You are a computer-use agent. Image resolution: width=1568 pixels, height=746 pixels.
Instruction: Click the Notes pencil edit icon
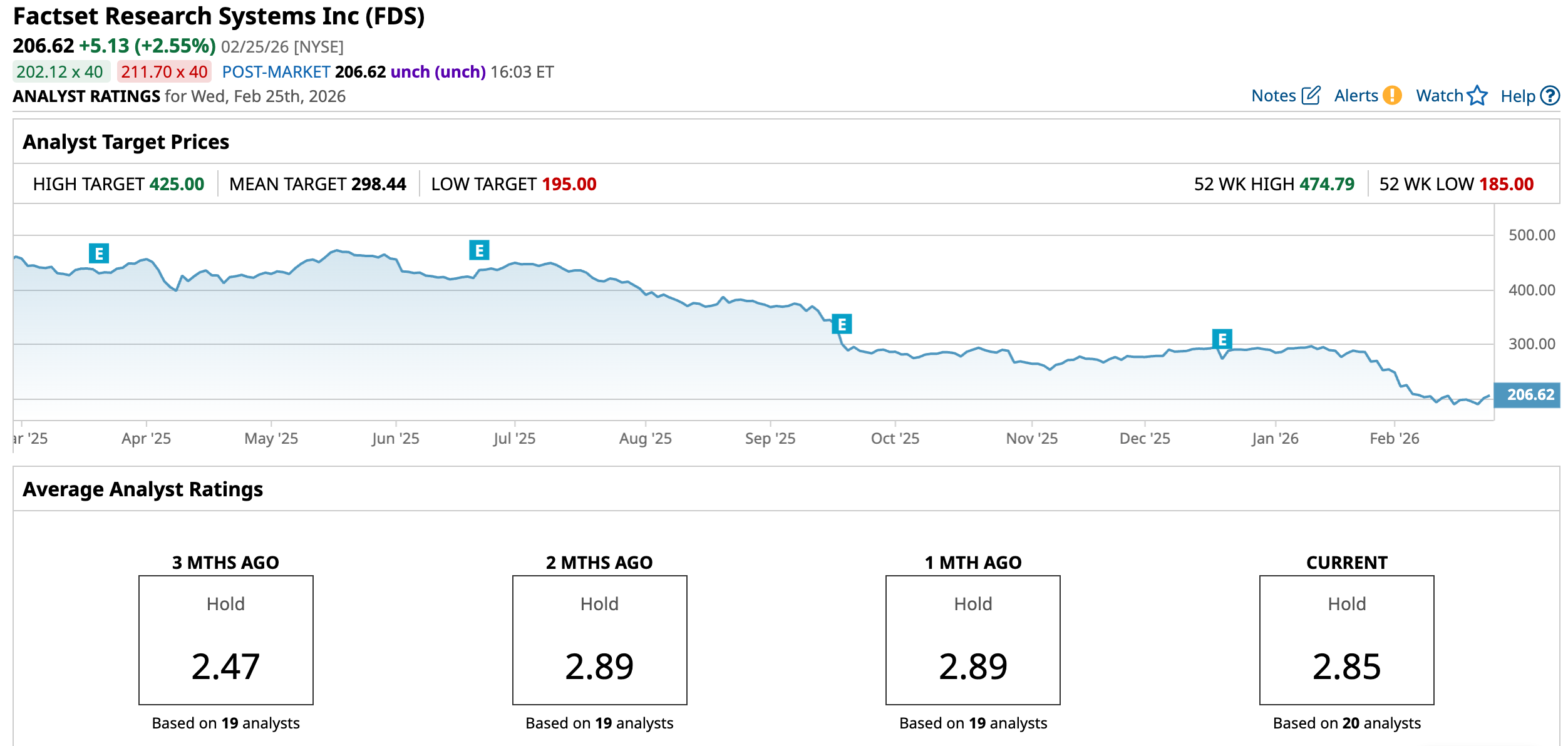click(x=1311, y=95)
